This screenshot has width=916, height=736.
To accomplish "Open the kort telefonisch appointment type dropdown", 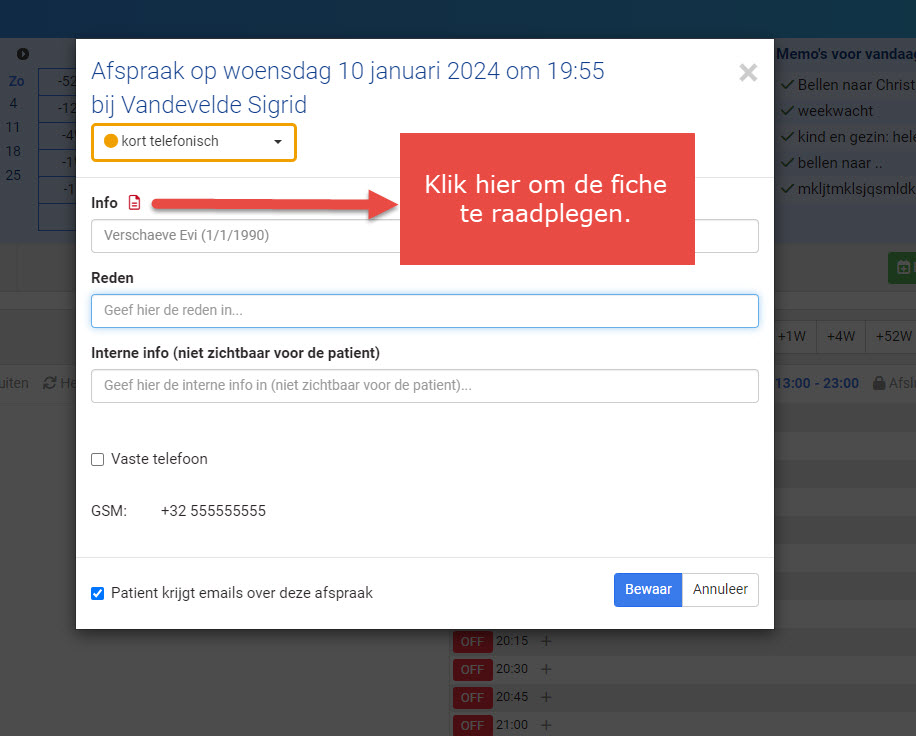I will pyautogui.click(x=194, y=142).
